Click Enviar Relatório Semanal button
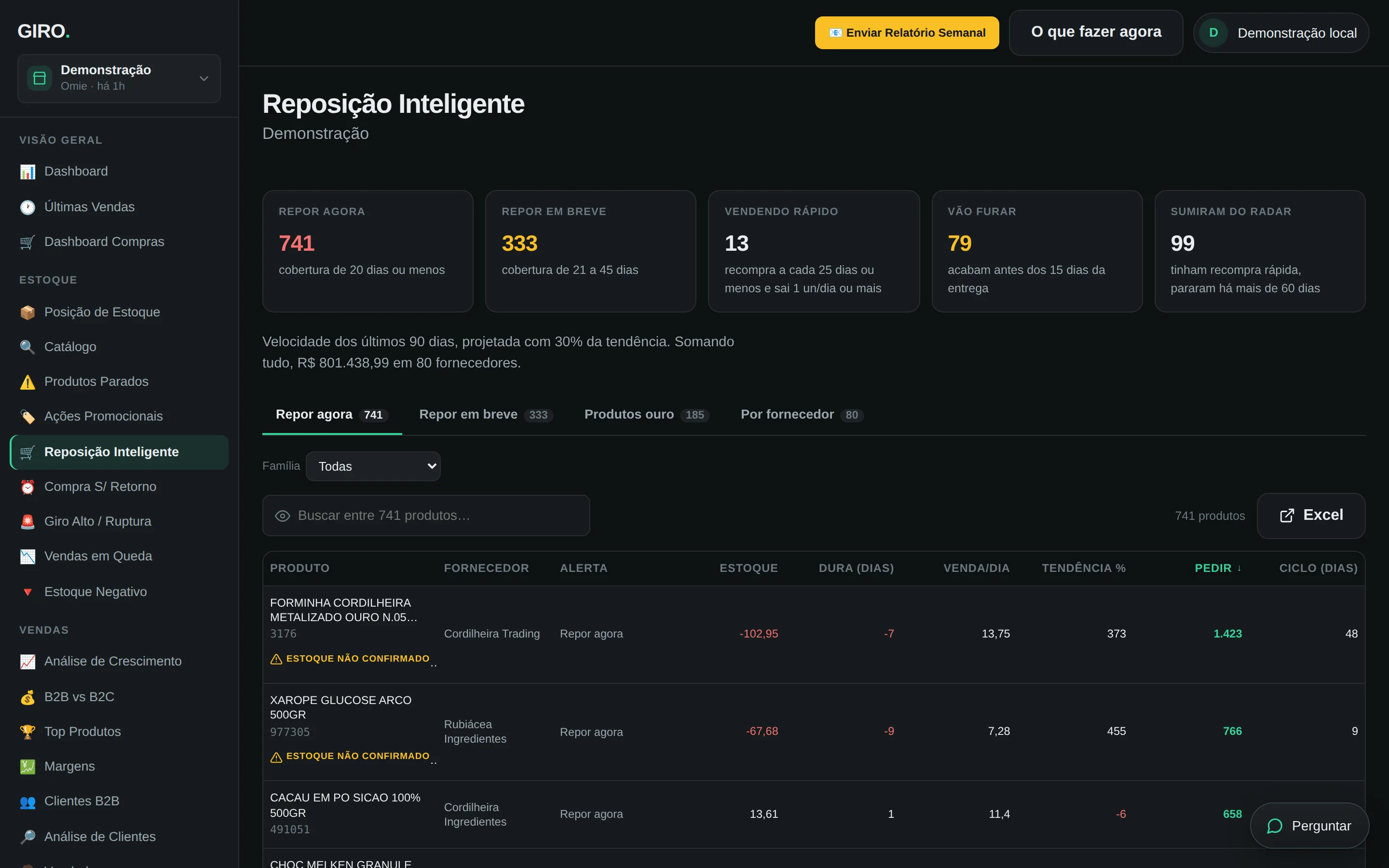Screen dimensions: 1389x868 907,33
